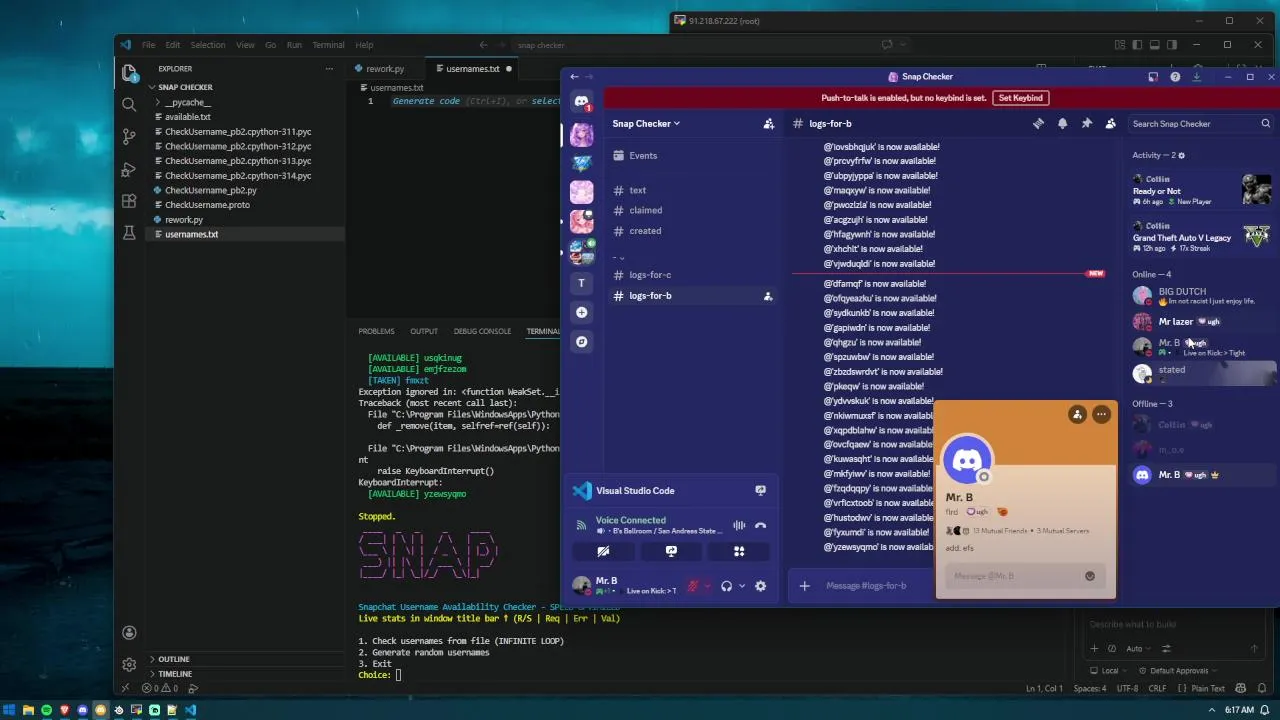Click add friend icon on Mr. B popout
The image size is (1280, 720).
point(1077,414)
